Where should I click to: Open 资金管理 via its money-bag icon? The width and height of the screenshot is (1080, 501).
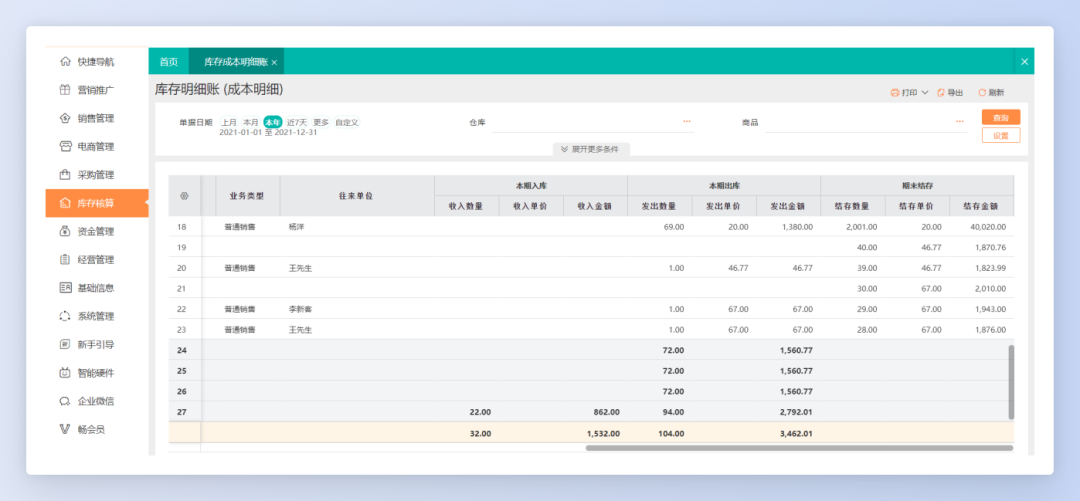(x=65, y=231)
